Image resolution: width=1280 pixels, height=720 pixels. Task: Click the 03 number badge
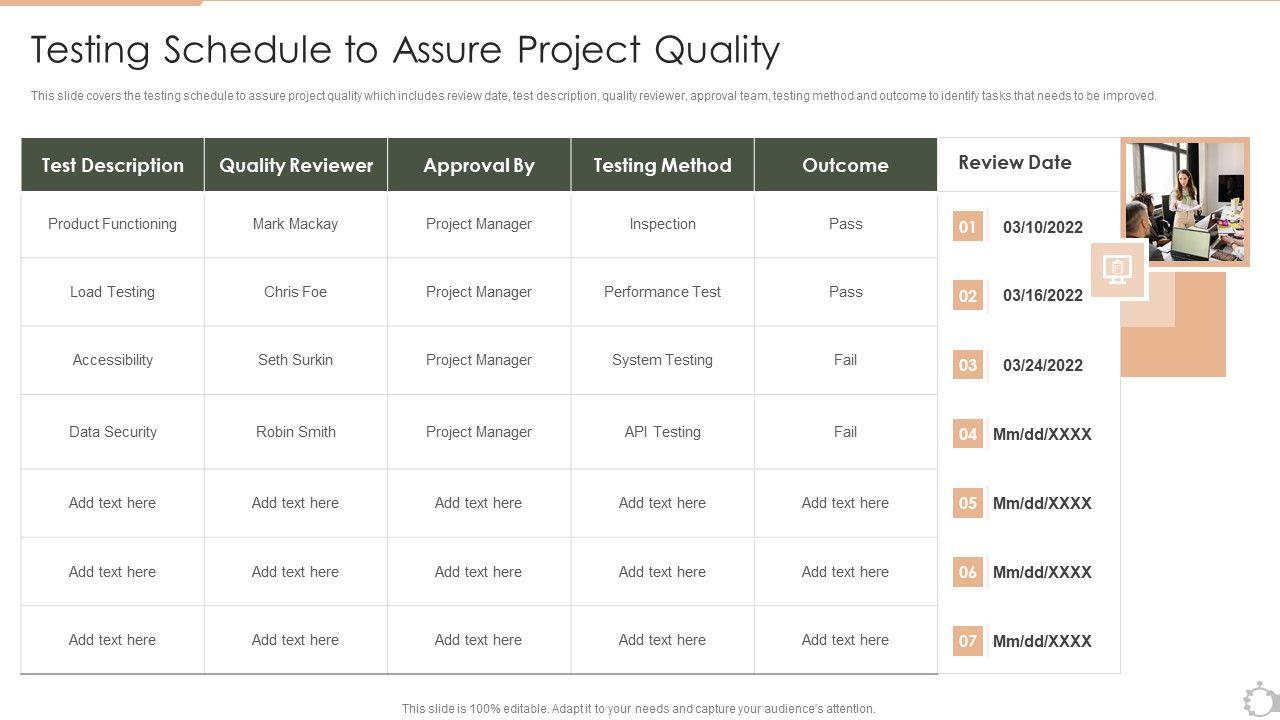pos(967,365)
